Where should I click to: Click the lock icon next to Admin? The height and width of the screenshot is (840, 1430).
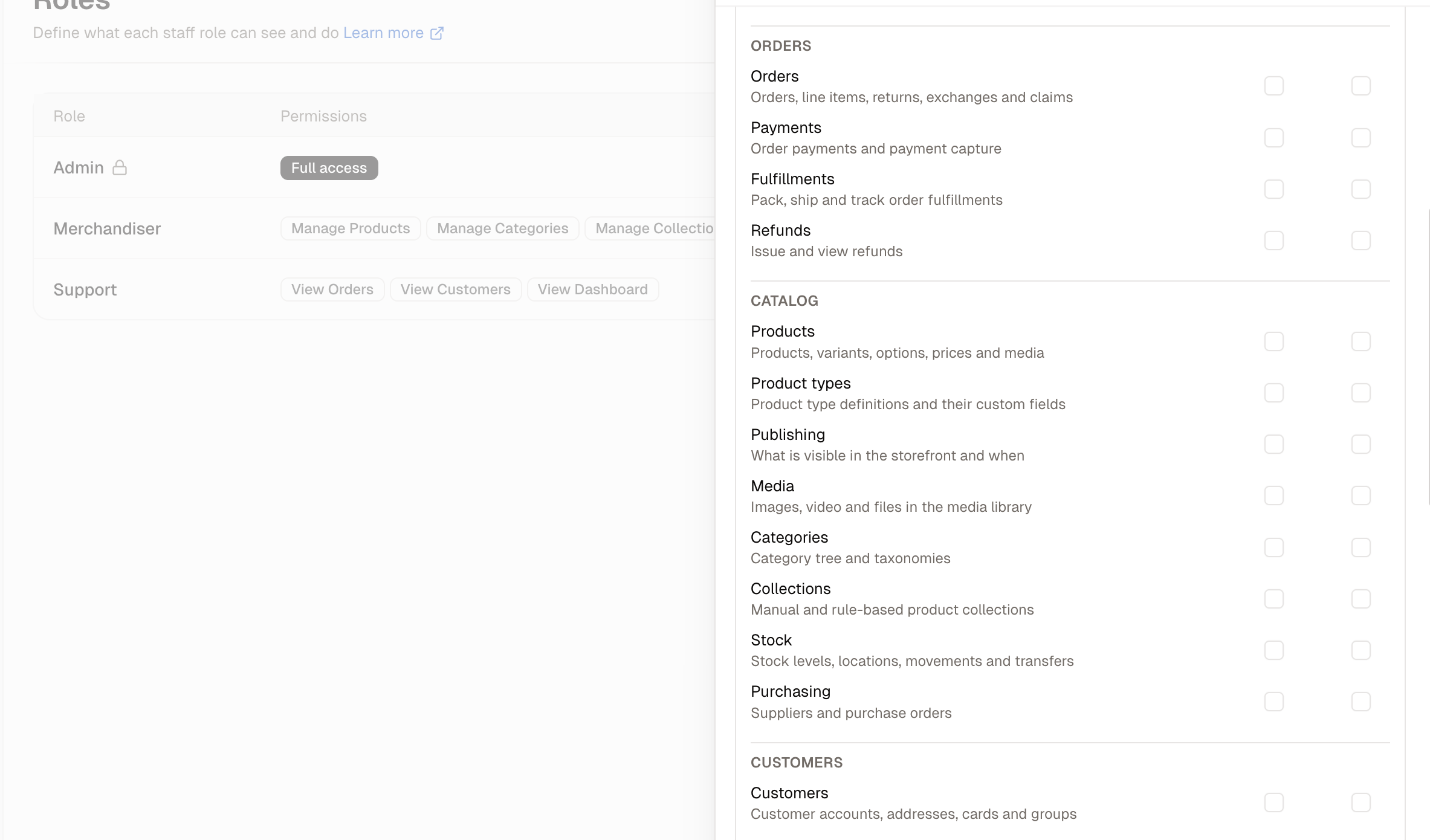coord(120,167)
